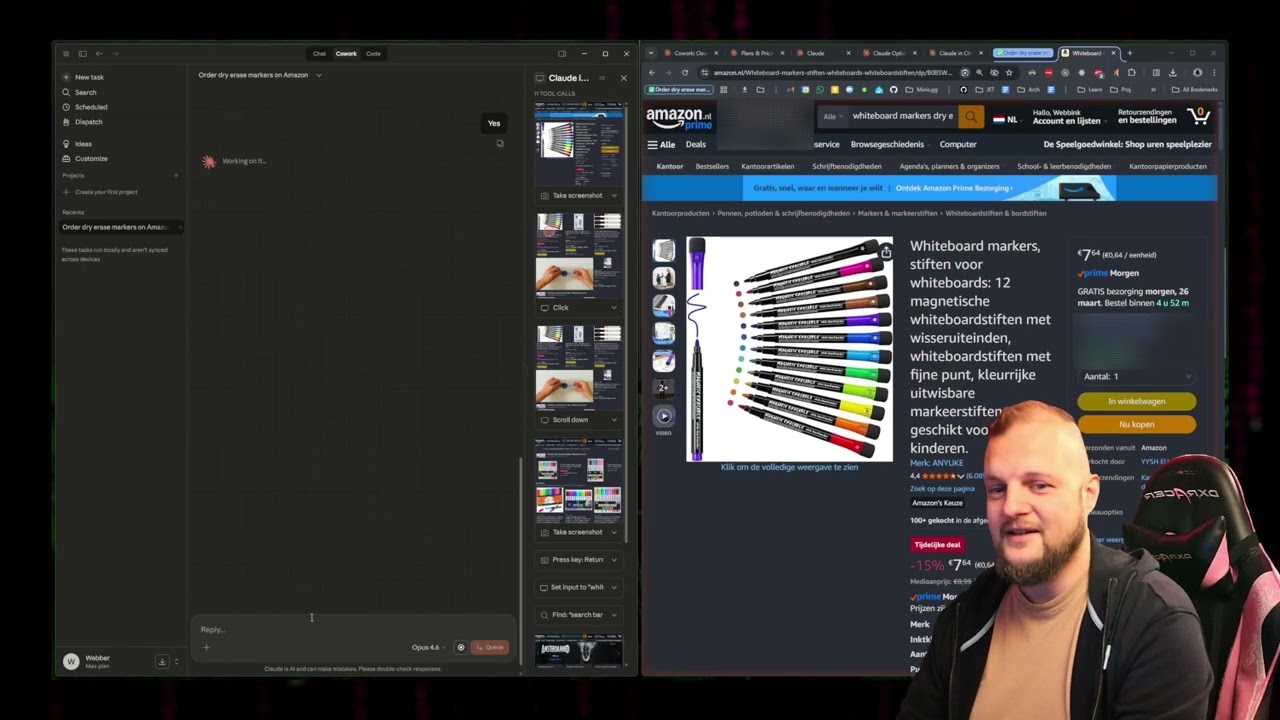Screen dimensions: 1280x720
Task: Open a new Chrome tab with the plus icon
Action: coord(1130,53)
